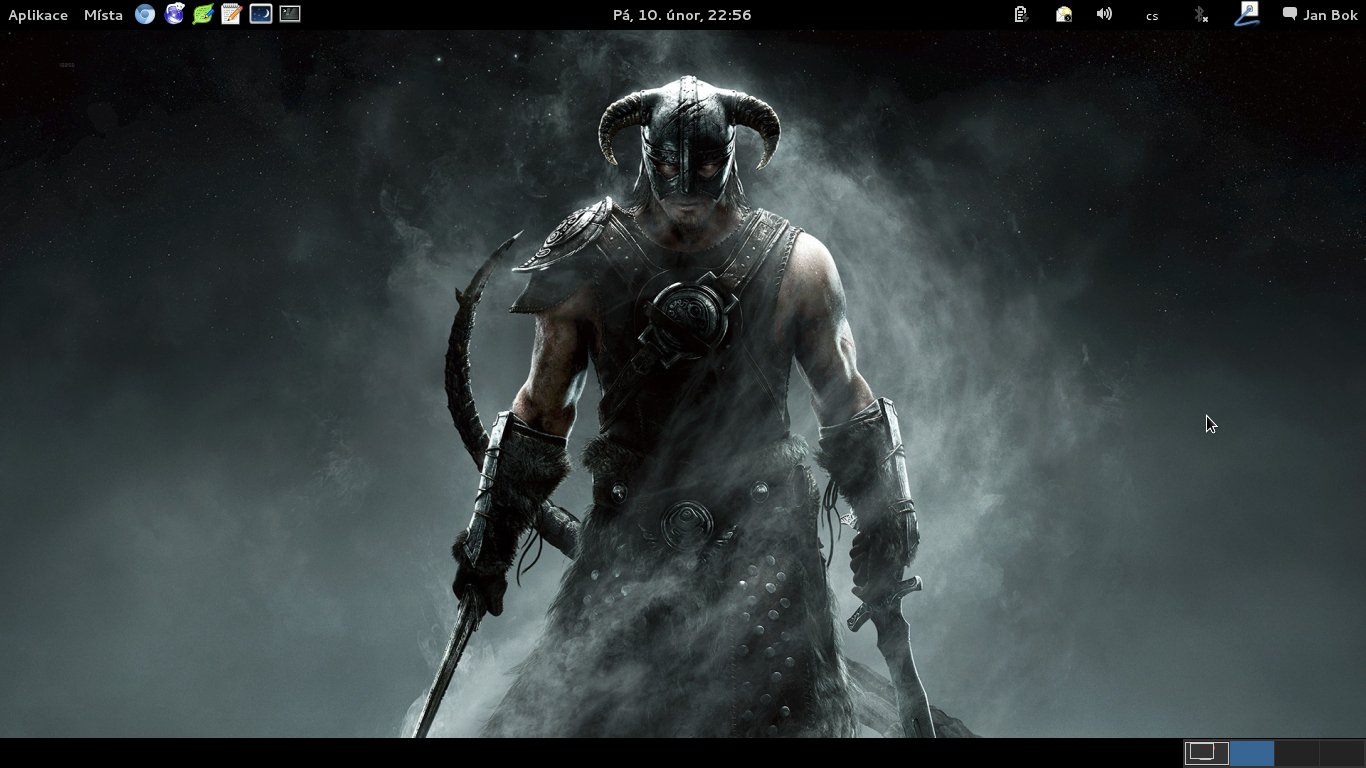Switch to first workspace with window outline
The image size is (1366, 768).
1206,753
